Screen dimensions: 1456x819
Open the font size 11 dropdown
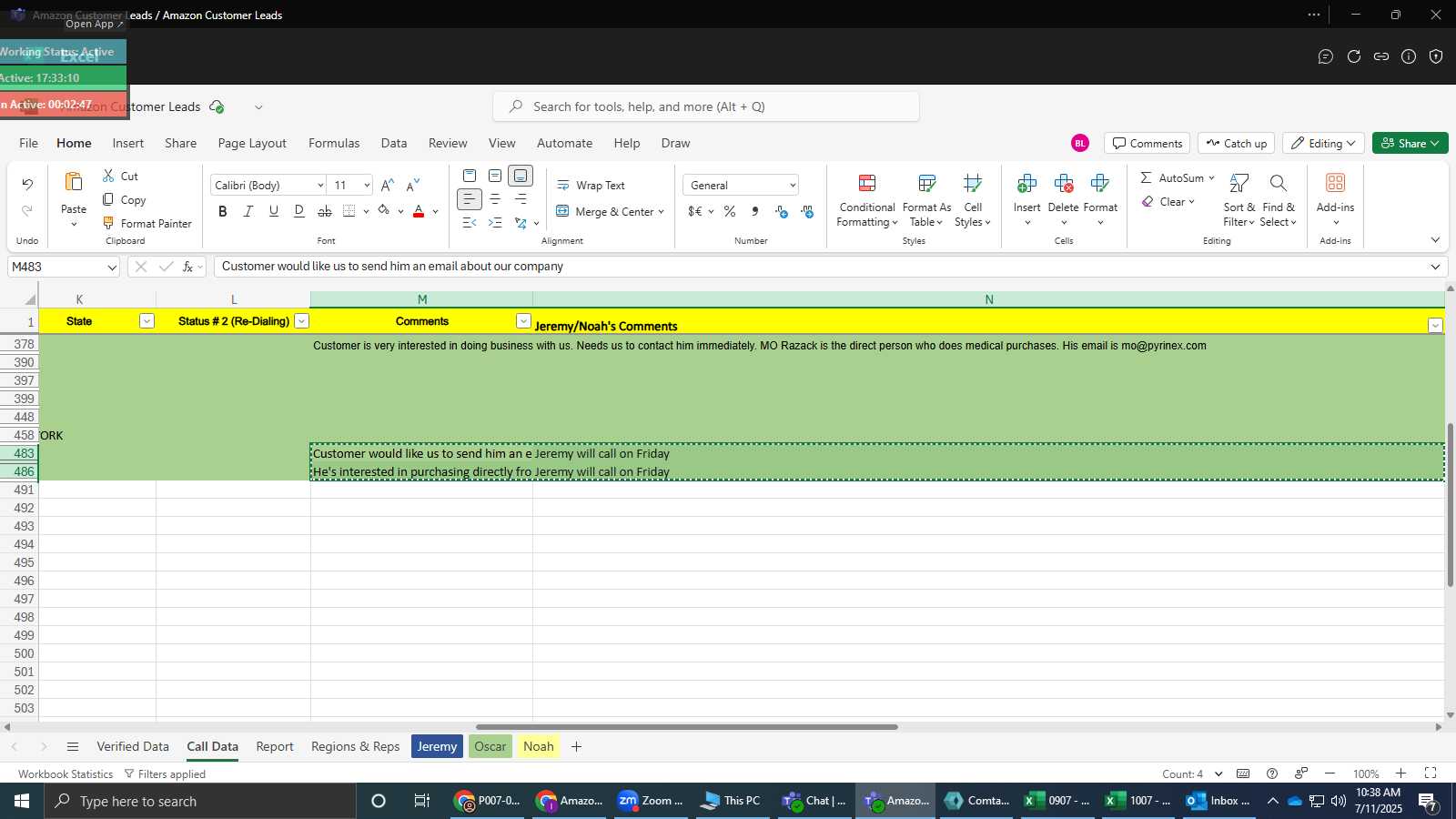tap(367, 186)
